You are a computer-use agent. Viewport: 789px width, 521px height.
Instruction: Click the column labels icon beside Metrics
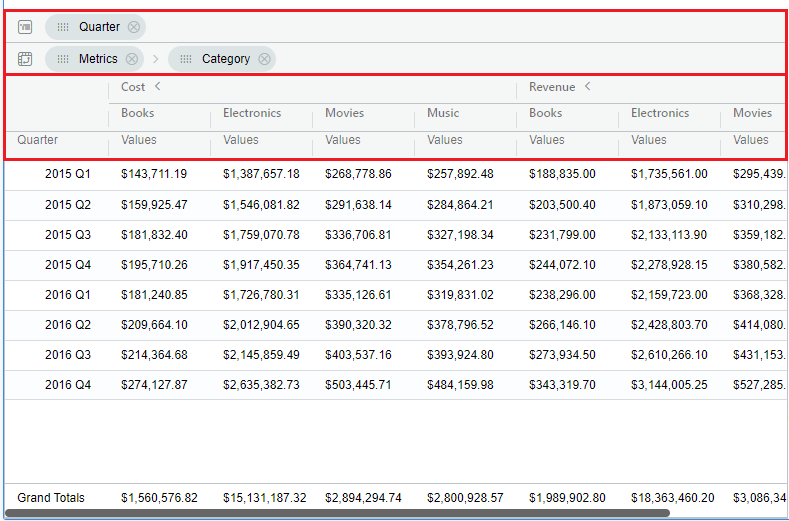[25, 59]
